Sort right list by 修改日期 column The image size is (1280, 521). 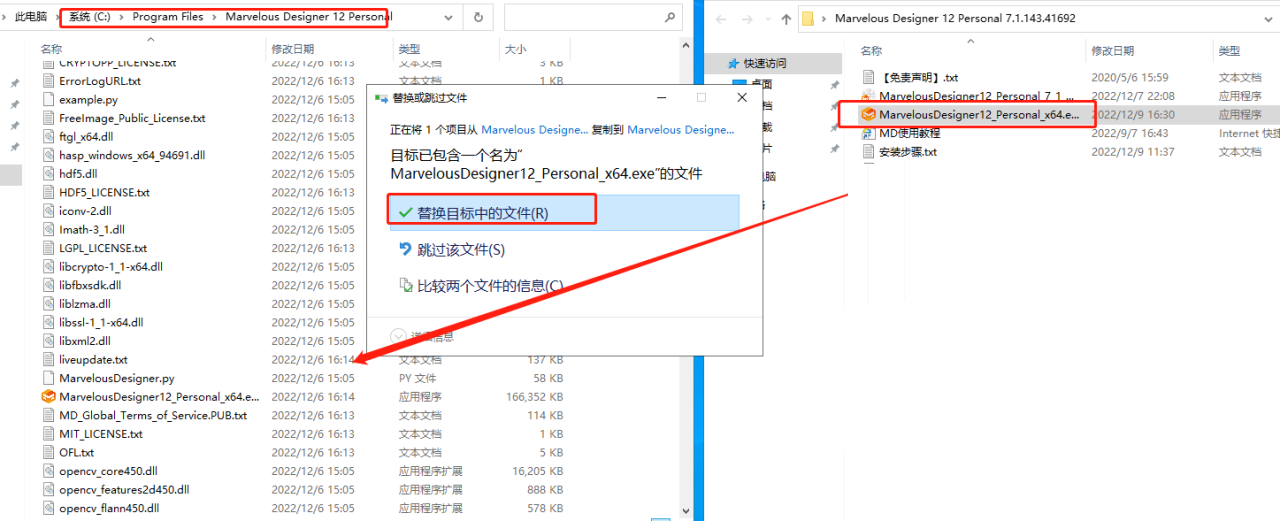pos(1112,51)
